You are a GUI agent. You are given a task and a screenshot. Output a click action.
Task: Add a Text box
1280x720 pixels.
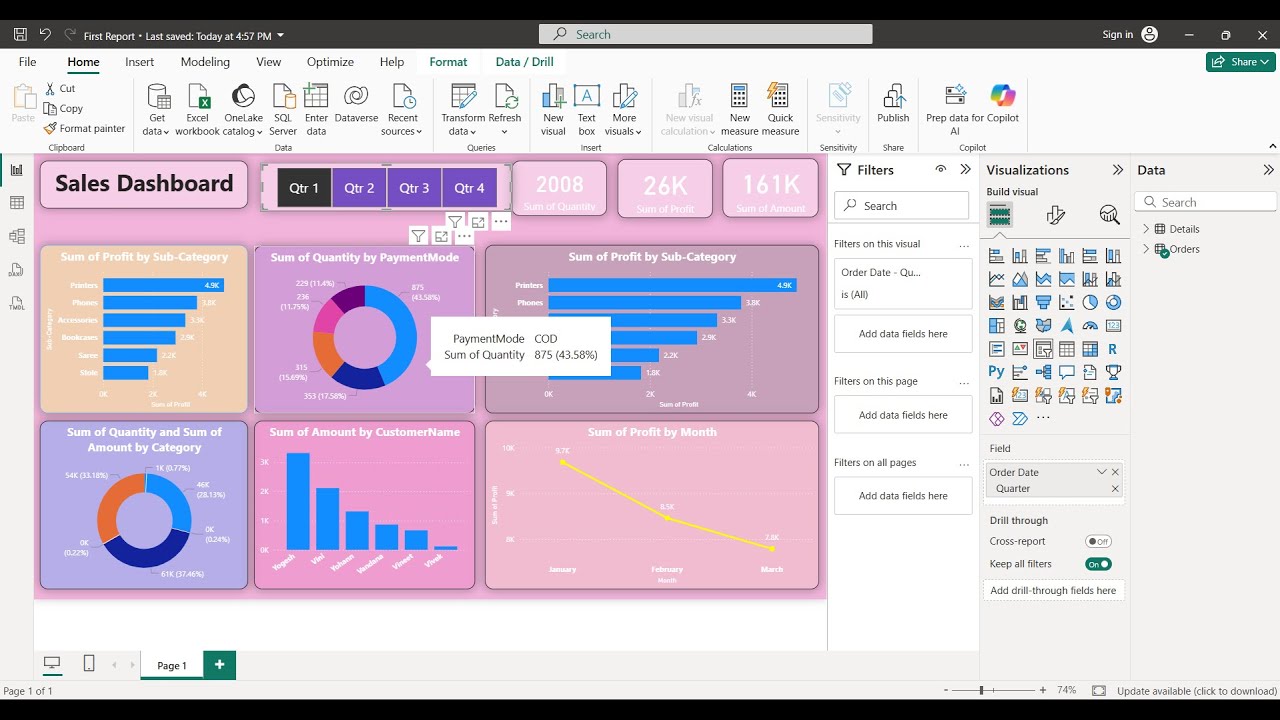click(x=586, y=110)
